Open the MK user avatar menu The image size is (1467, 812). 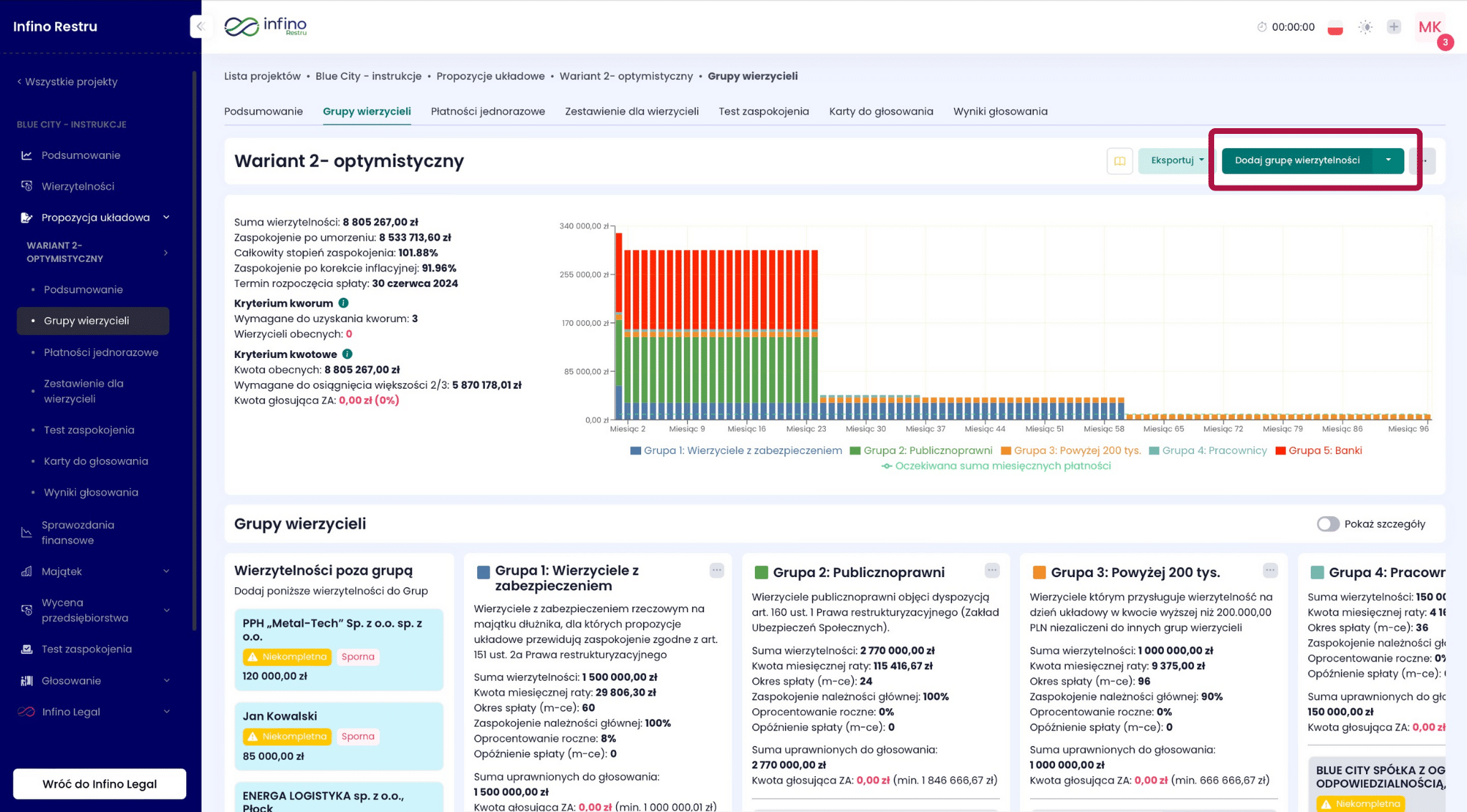pos(1429,27)
